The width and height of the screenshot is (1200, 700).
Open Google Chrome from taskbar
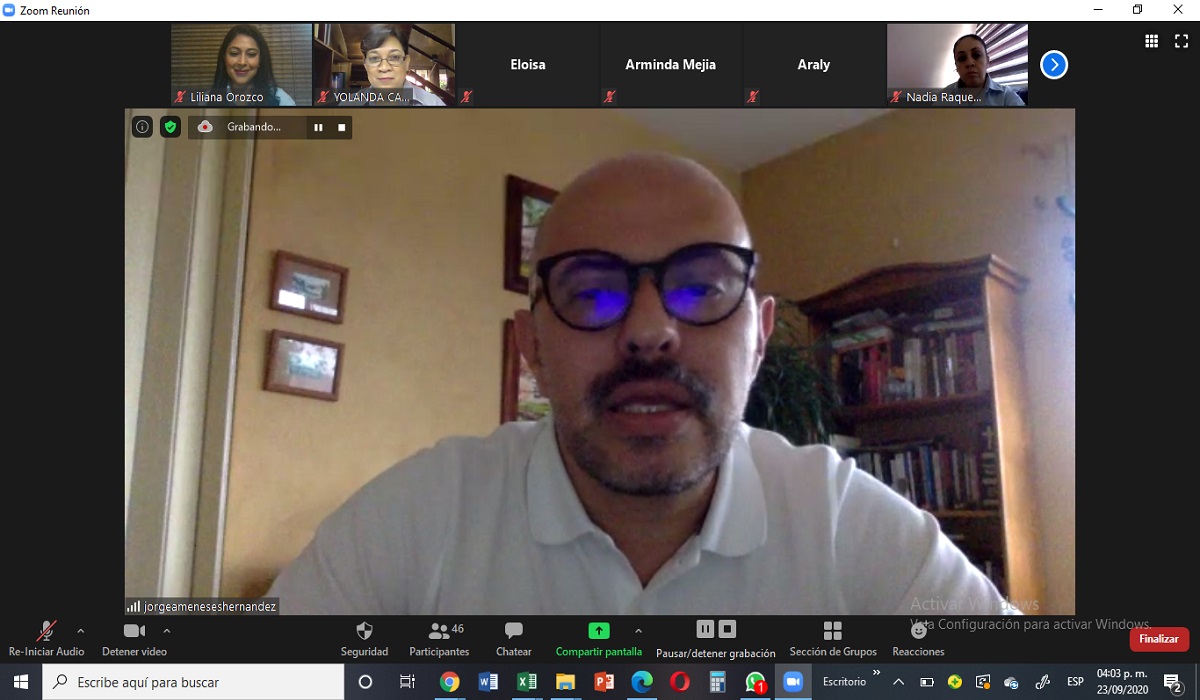click(x=450, y=682)
